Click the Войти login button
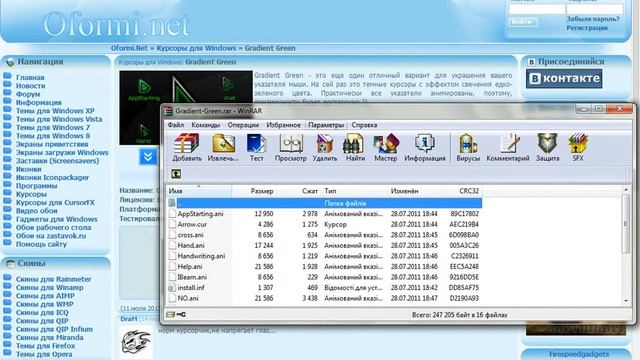 [x=523, y=21]
